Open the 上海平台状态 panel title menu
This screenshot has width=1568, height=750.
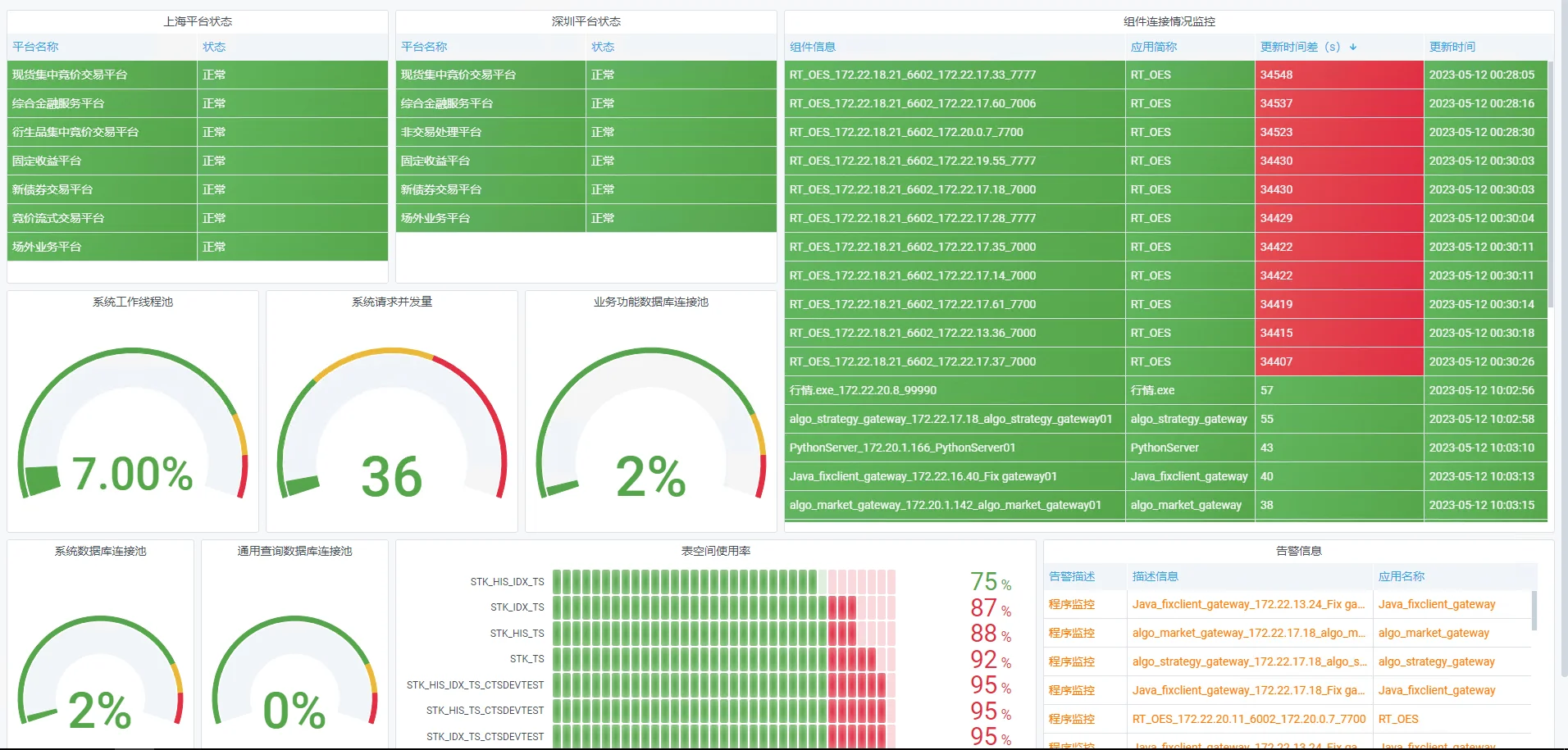[x=198, y=21]
